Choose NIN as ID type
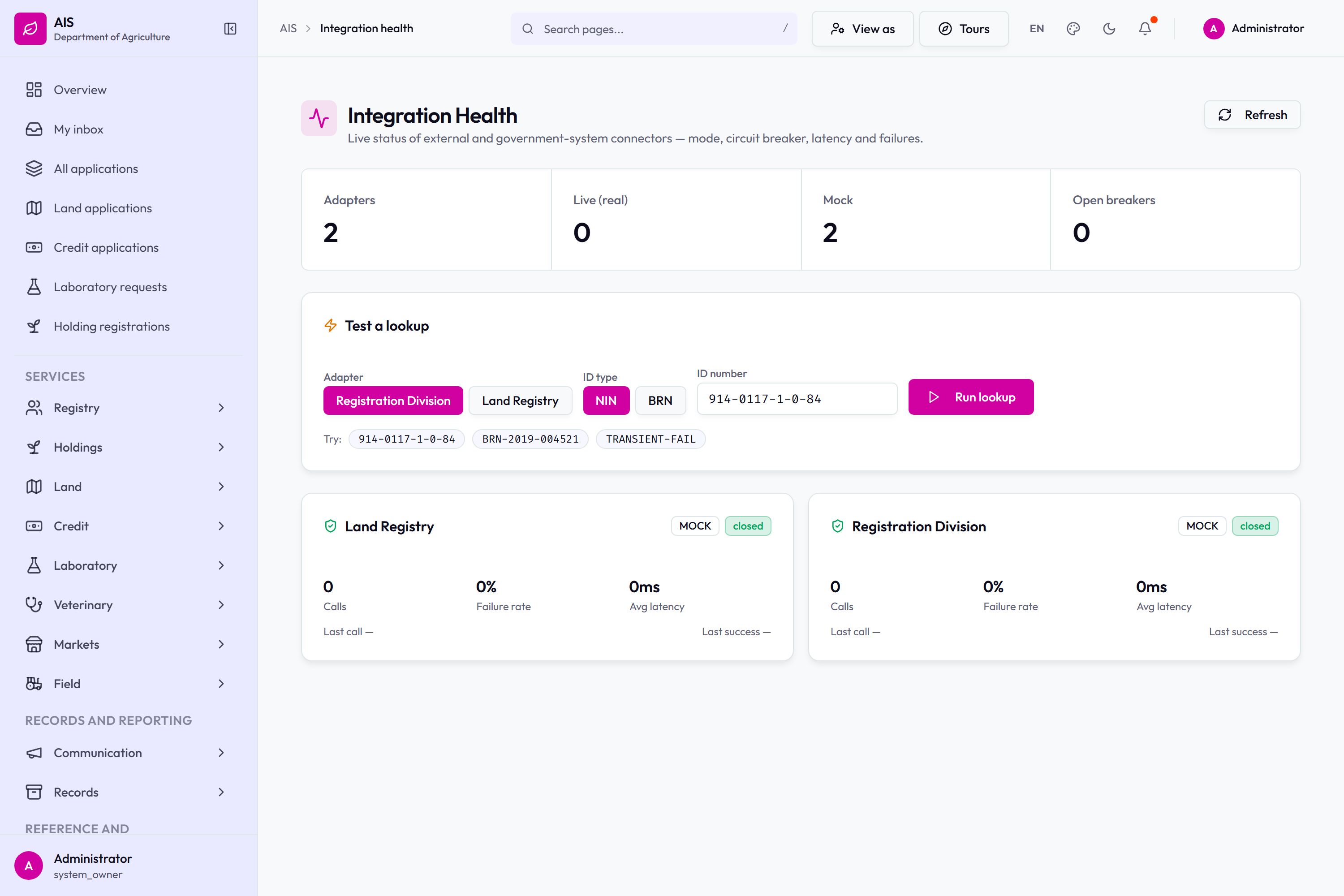The height and width of the screenshot is (896, 1344). point(606,401)
